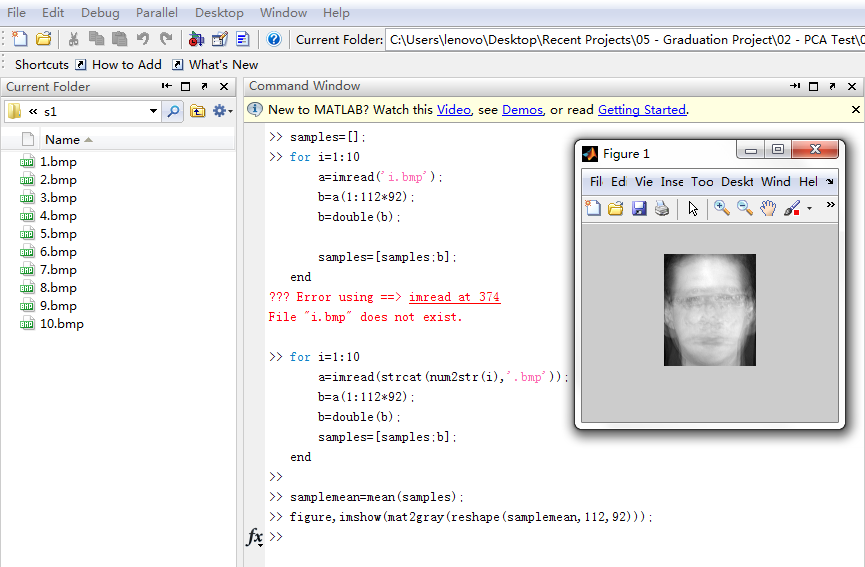Select the Zoom Out tool in Figure 1
Screen dimensions: 865x567
[745, 208]
